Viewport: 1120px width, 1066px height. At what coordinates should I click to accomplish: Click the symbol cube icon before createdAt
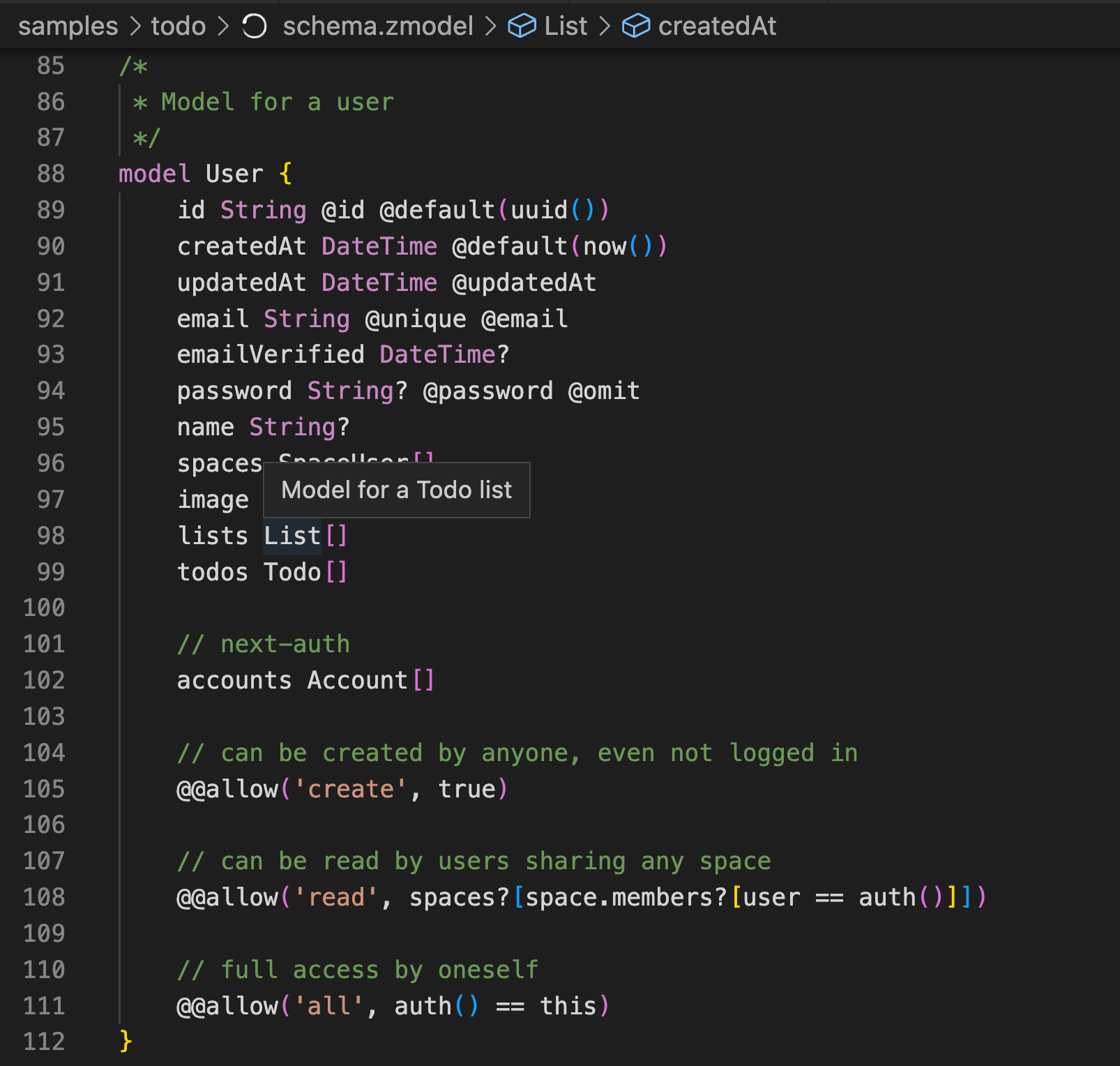click(x=635, y=27)
